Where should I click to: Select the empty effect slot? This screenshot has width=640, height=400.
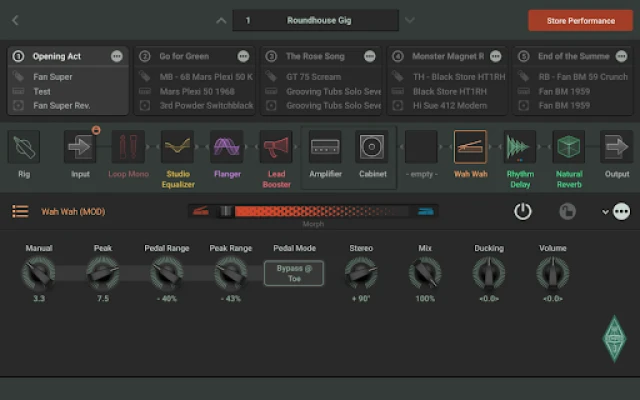click(421, 147)
